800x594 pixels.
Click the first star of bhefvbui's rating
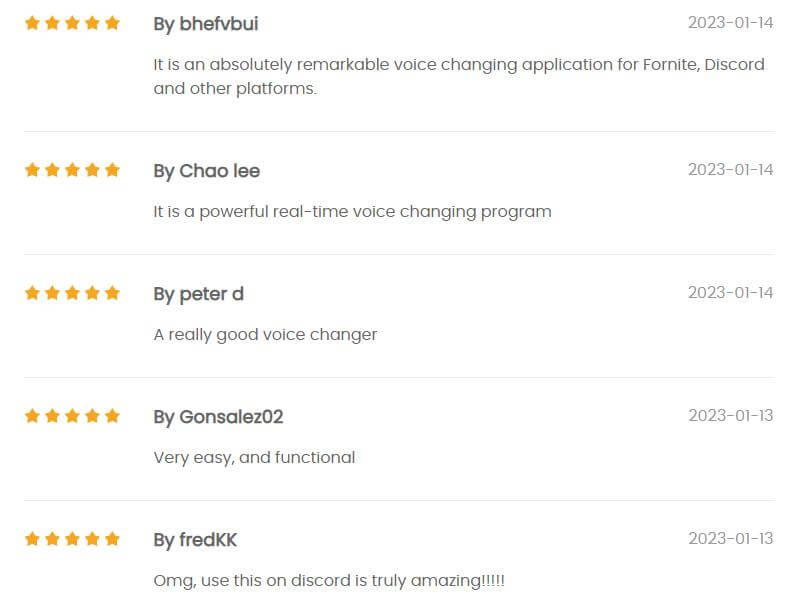click(x=32, y=23)
